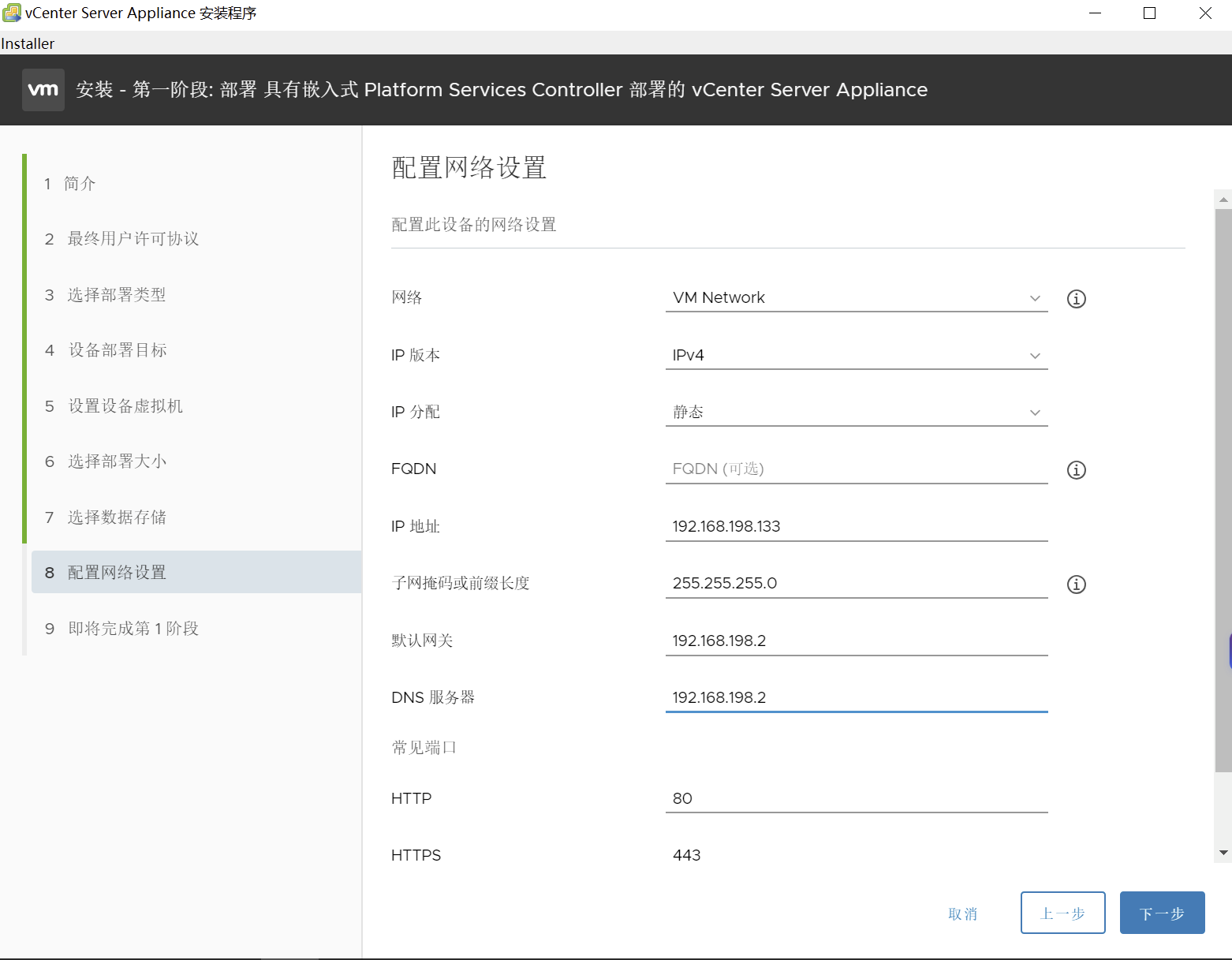Image resolution: width=1232 pixels, height=960 pixels.
Task: Click the 取消 link
Action: click(962, 913)
